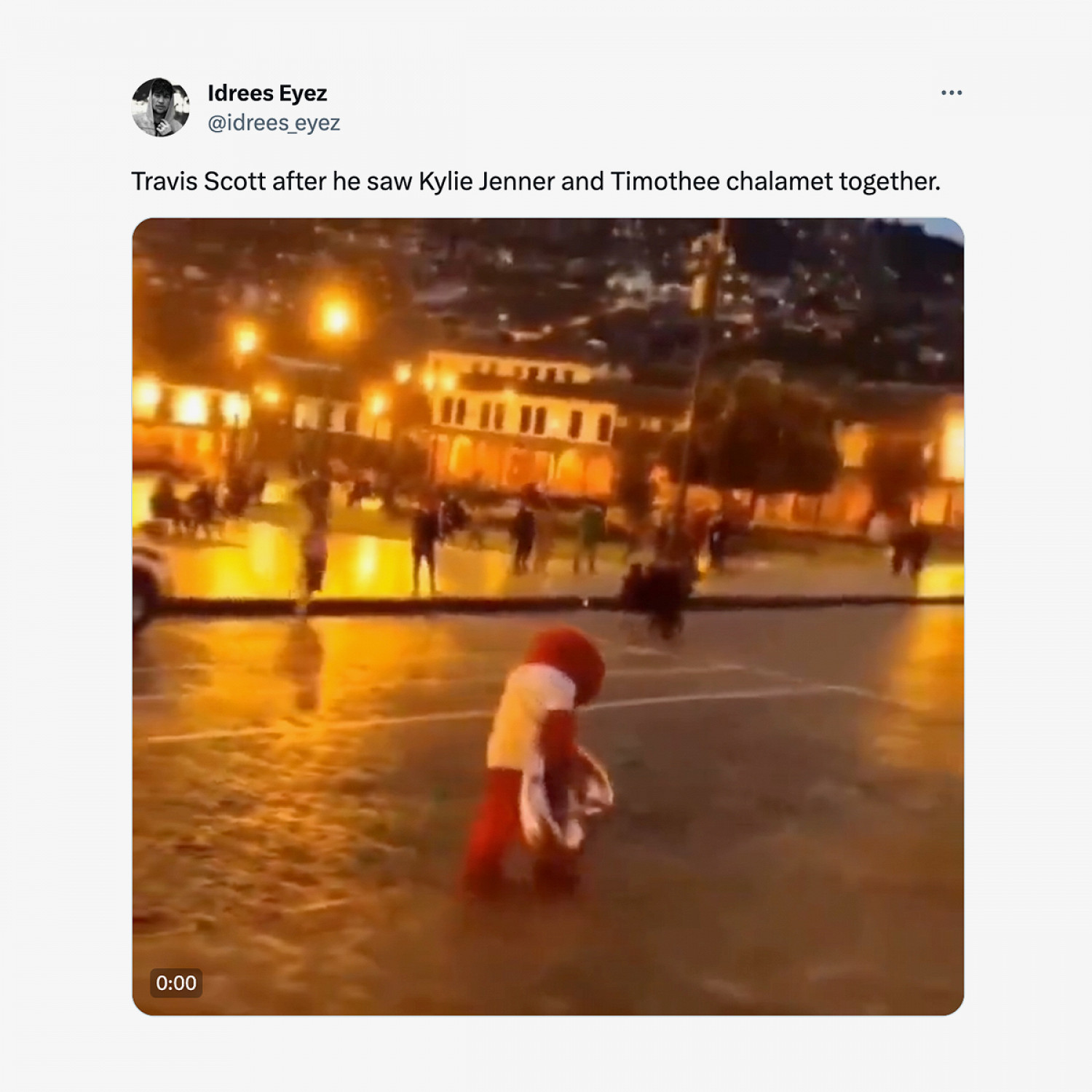
Task: Click the tweet text about Travis Scott
Action: point(536,181)
